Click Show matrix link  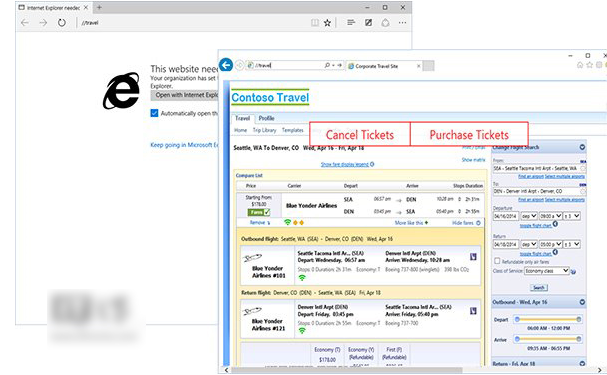473,159
